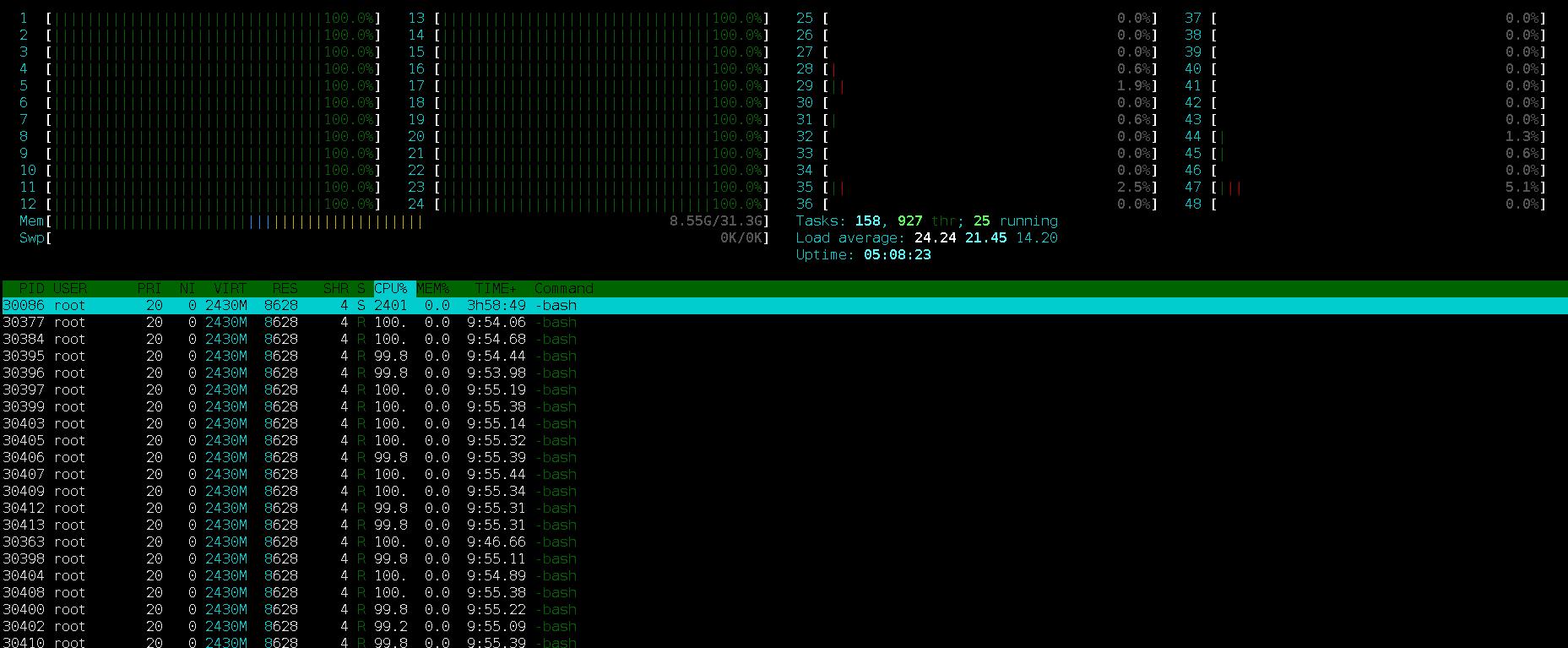
Task: Select process row with PID 30405
Action: (x=784, y=440)
